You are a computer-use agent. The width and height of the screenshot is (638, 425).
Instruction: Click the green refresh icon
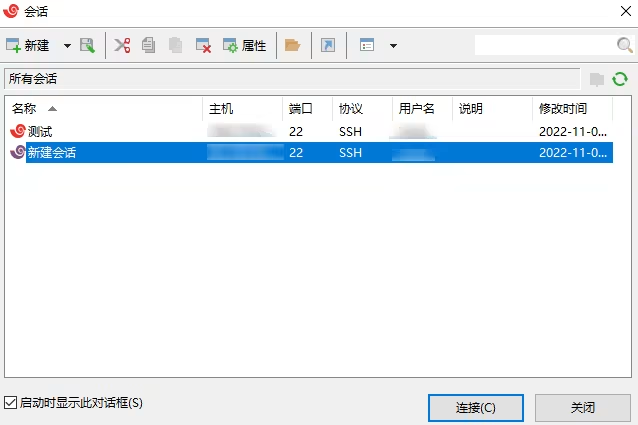(x=620, y=79)
